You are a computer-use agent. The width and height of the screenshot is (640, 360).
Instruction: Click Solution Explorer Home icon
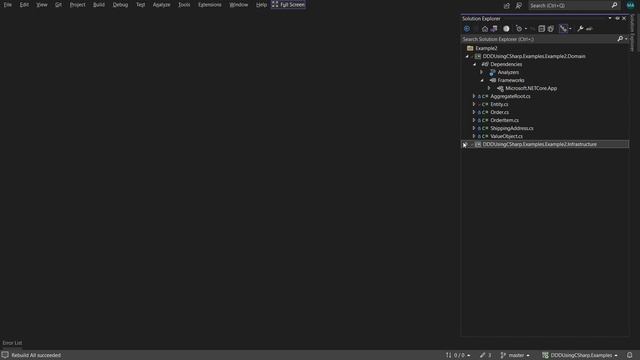click(484, 29)
